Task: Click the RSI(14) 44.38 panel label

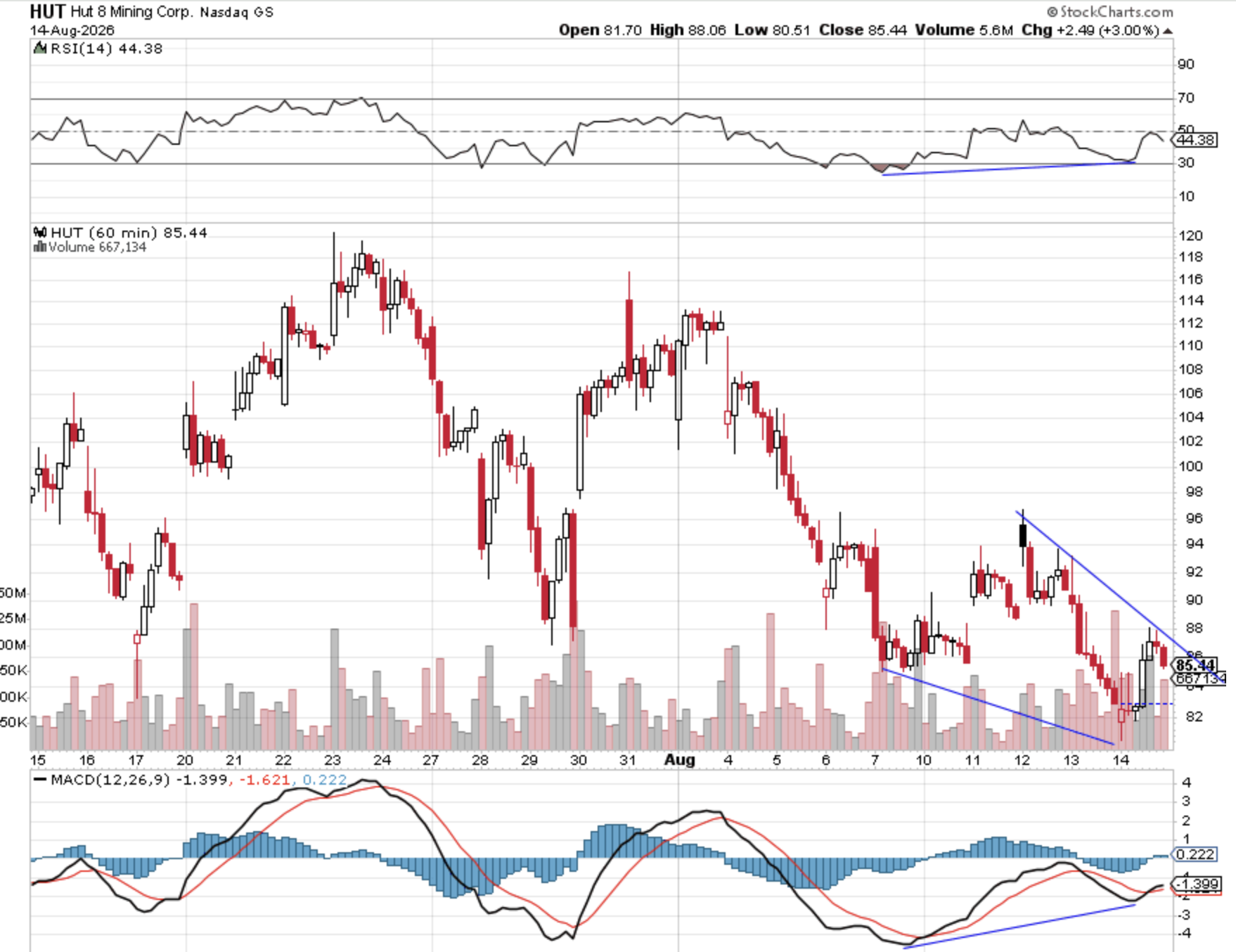Action: click(x=106, y=49)
